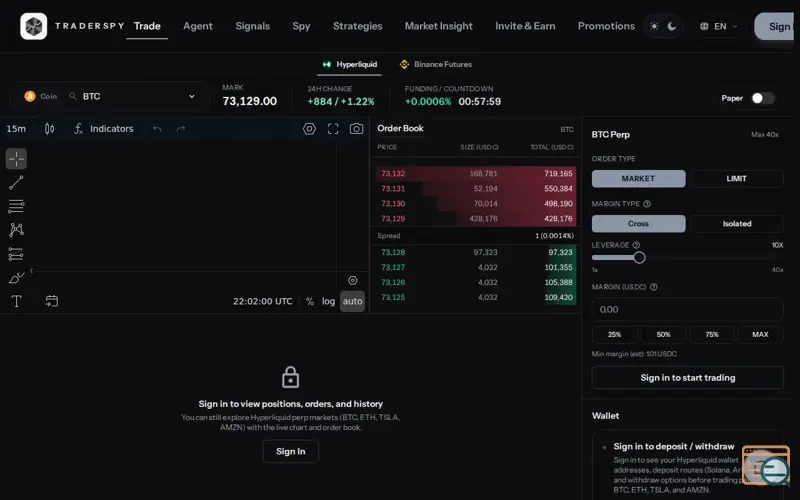The image size is (800, 500).
Task: Choose Isolated margin type
Action: pyautogui.click(x=737, y=223)
